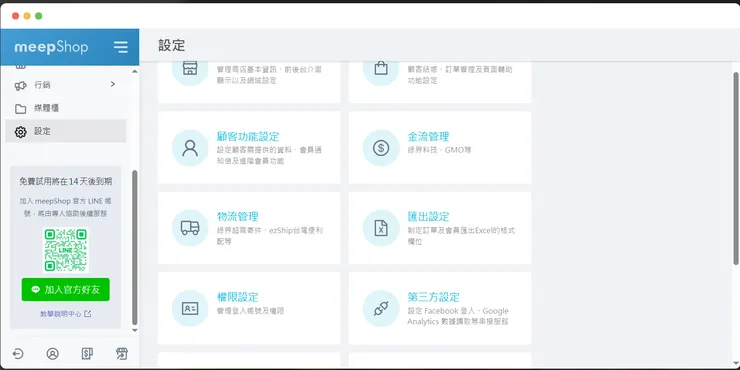The width and height of the screenshot is (740, 370).
Task: Open the 教學說明中心 link
Action: click(x=61, y=314)
